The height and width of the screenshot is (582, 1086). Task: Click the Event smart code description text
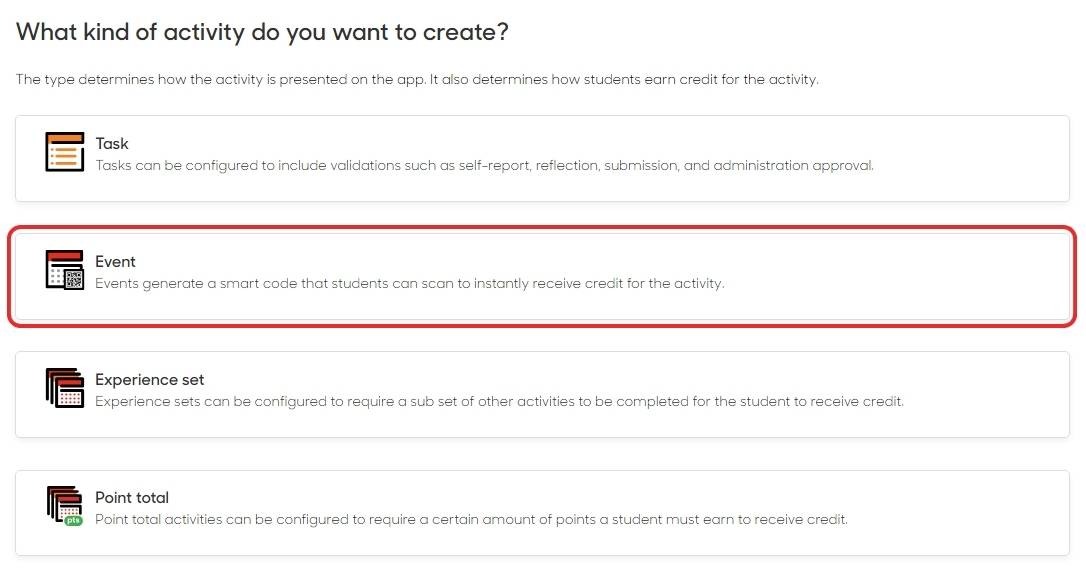[409, 283]
